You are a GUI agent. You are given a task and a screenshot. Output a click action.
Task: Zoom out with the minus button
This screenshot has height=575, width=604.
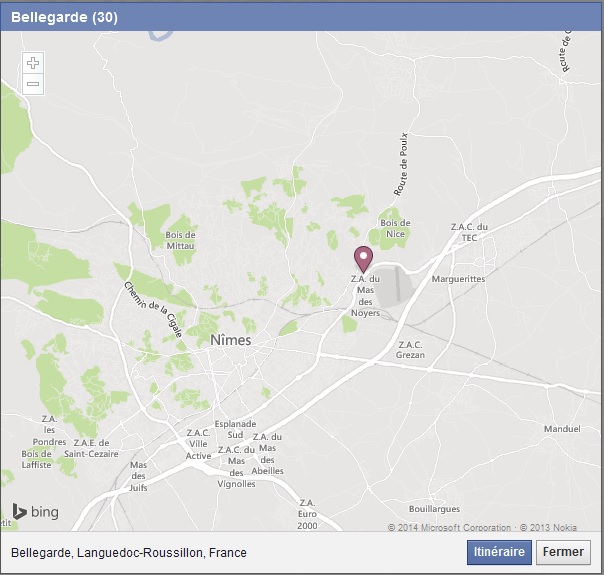(x=33, y=84)
